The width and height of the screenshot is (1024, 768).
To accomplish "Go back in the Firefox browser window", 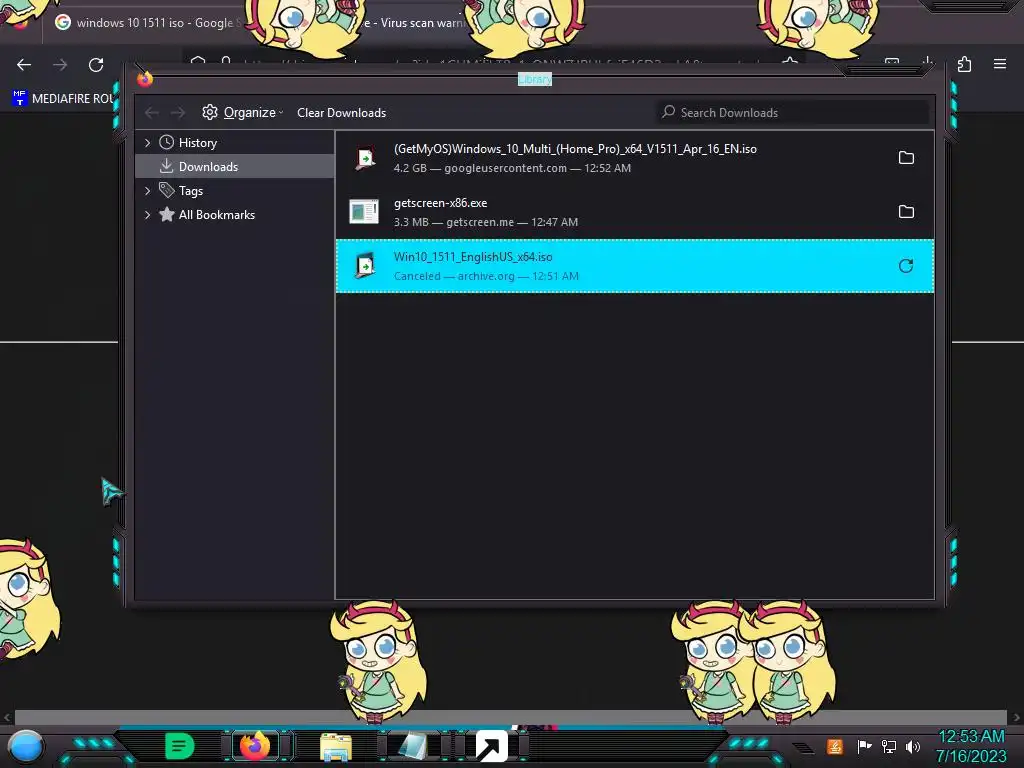I will click(x=24, y=65).
